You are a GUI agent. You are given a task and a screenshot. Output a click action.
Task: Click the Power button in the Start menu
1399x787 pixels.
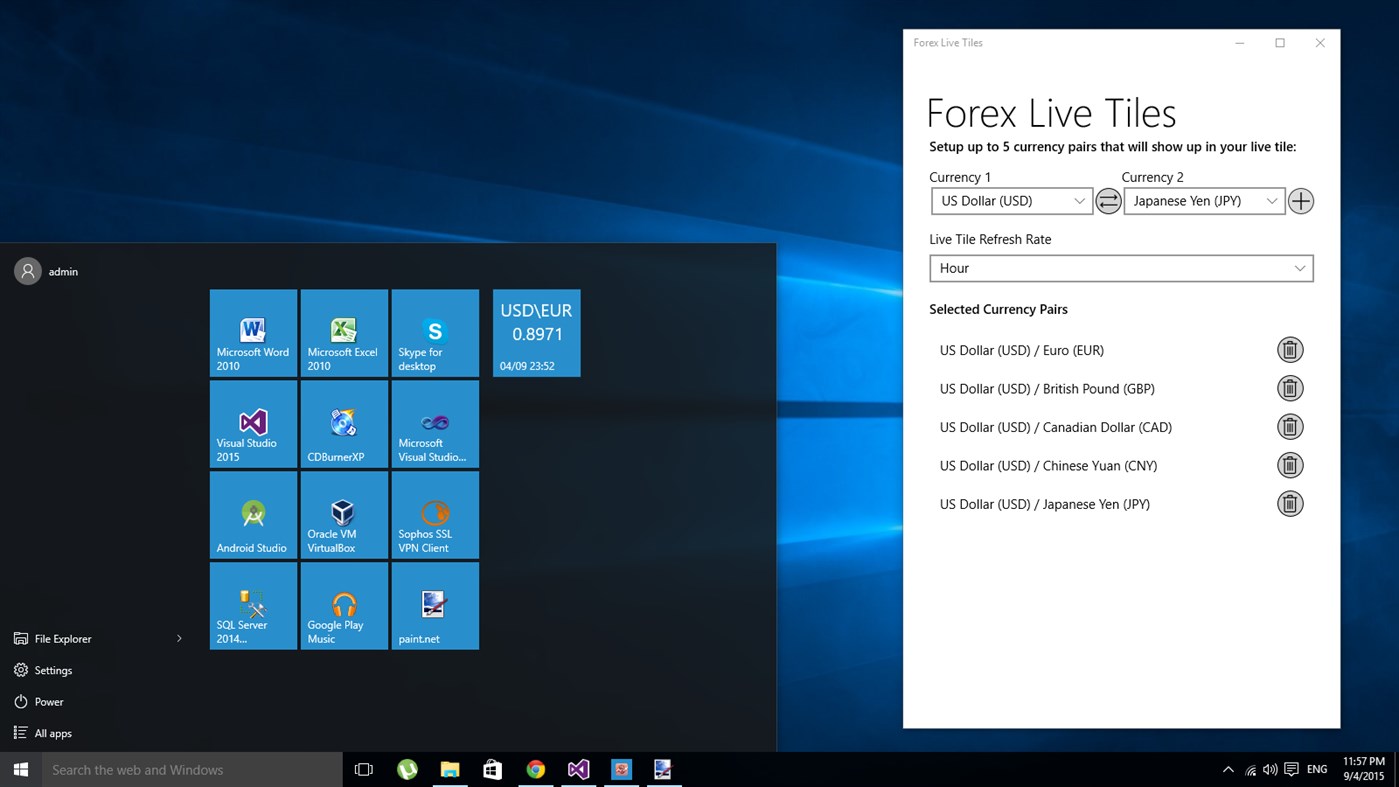46,701
